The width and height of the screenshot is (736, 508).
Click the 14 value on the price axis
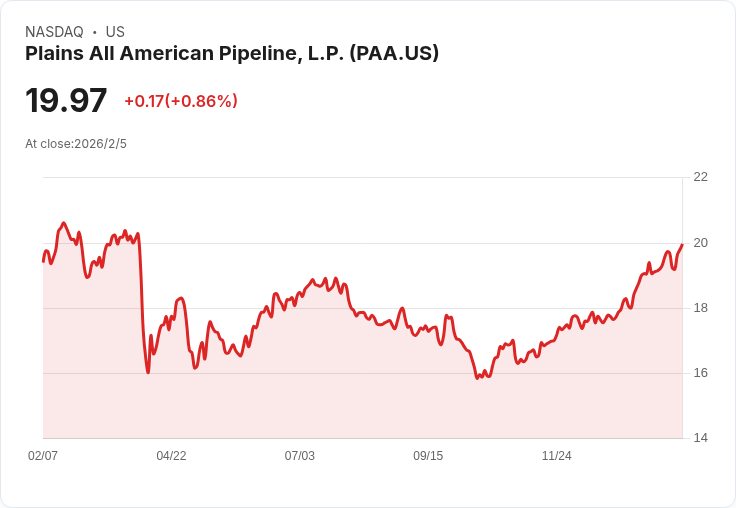[700, 438]
